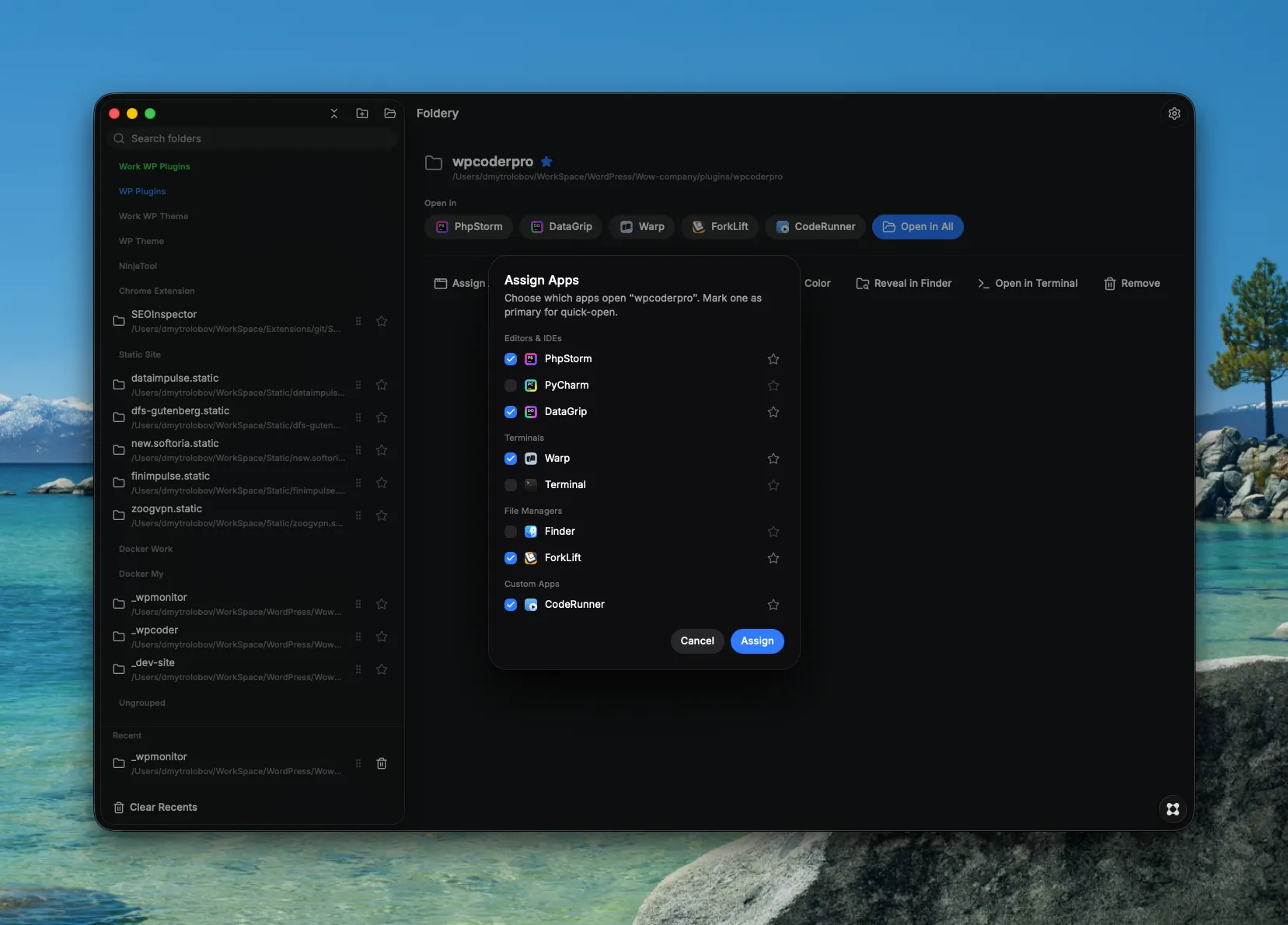Collapse the Static Site group
The height and width of the screenshot is (925, 1288).
pos(140,354)
